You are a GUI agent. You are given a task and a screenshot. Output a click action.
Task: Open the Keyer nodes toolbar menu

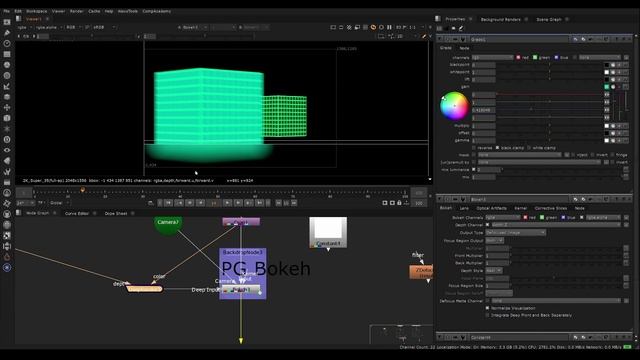pyautogui.click(x=7, y=86)
